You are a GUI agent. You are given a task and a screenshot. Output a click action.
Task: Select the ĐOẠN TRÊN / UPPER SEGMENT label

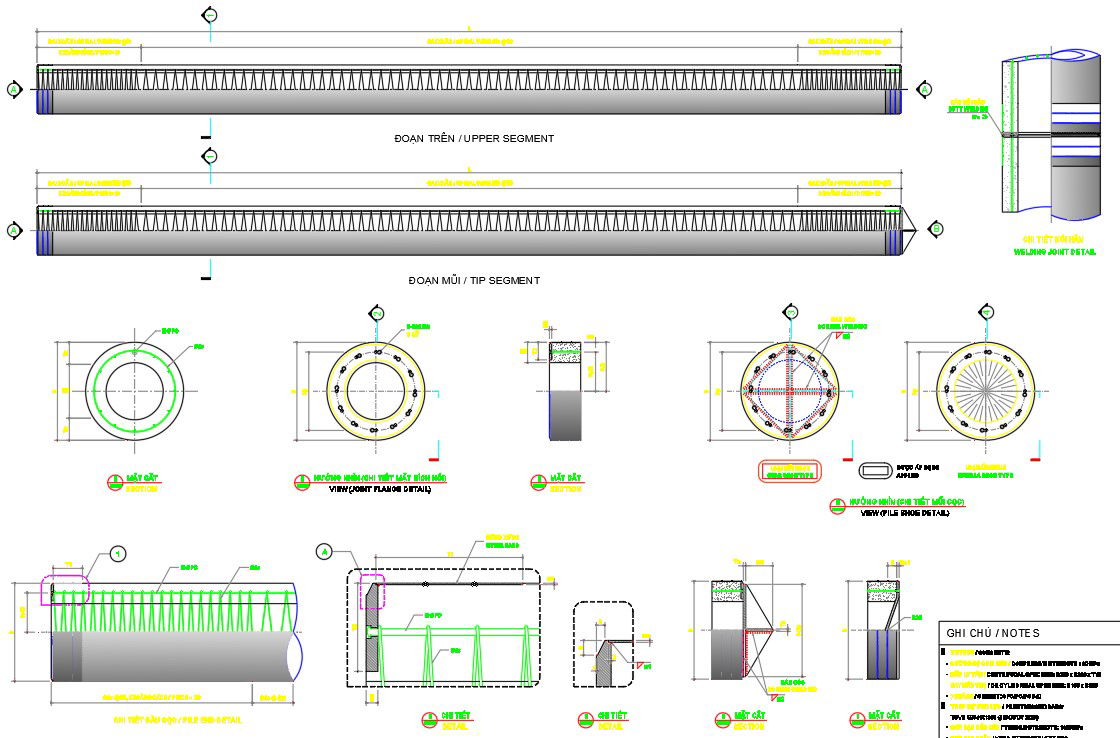click(474, 139)
